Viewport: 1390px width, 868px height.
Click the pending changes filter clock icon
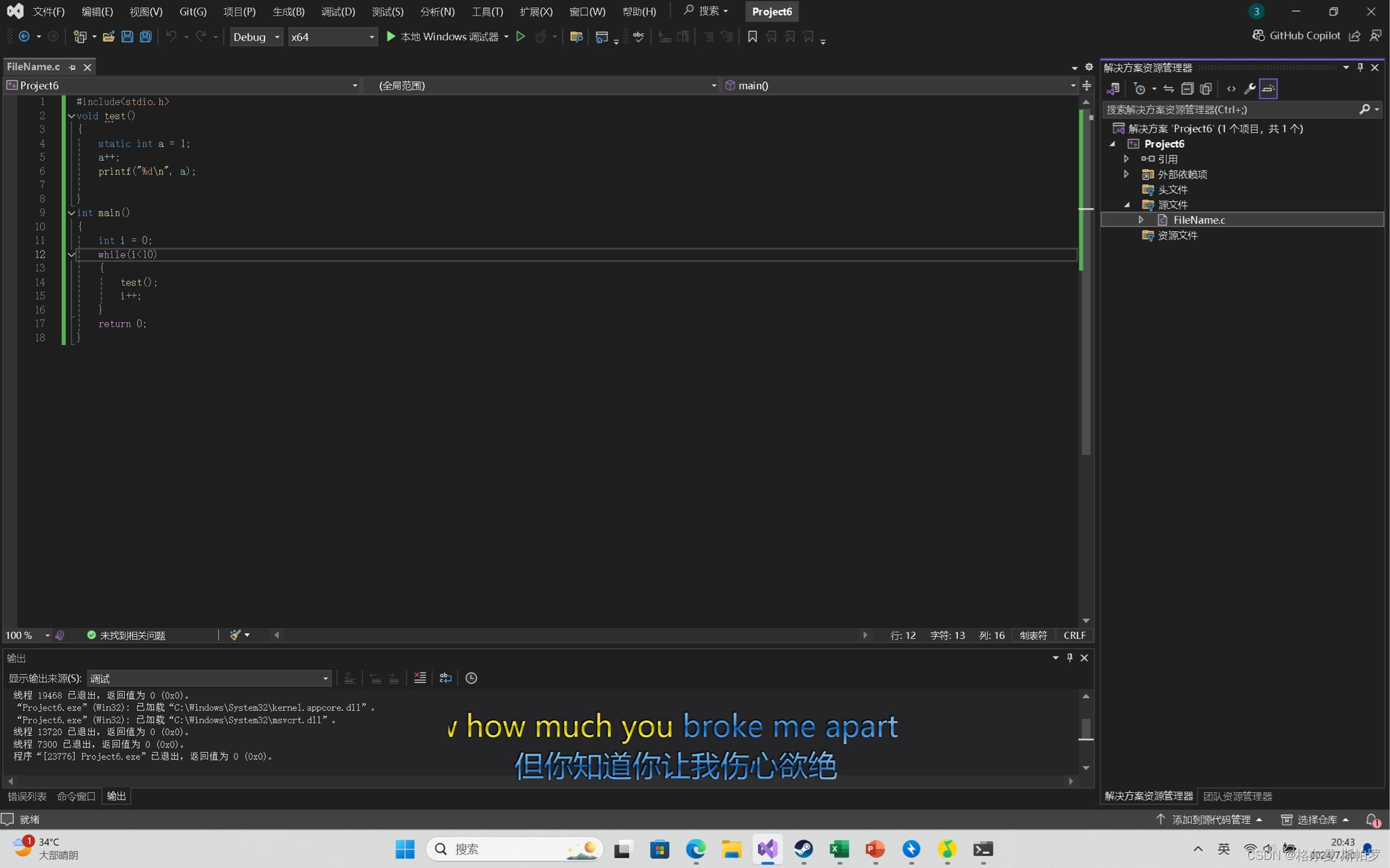(1140, 89)
